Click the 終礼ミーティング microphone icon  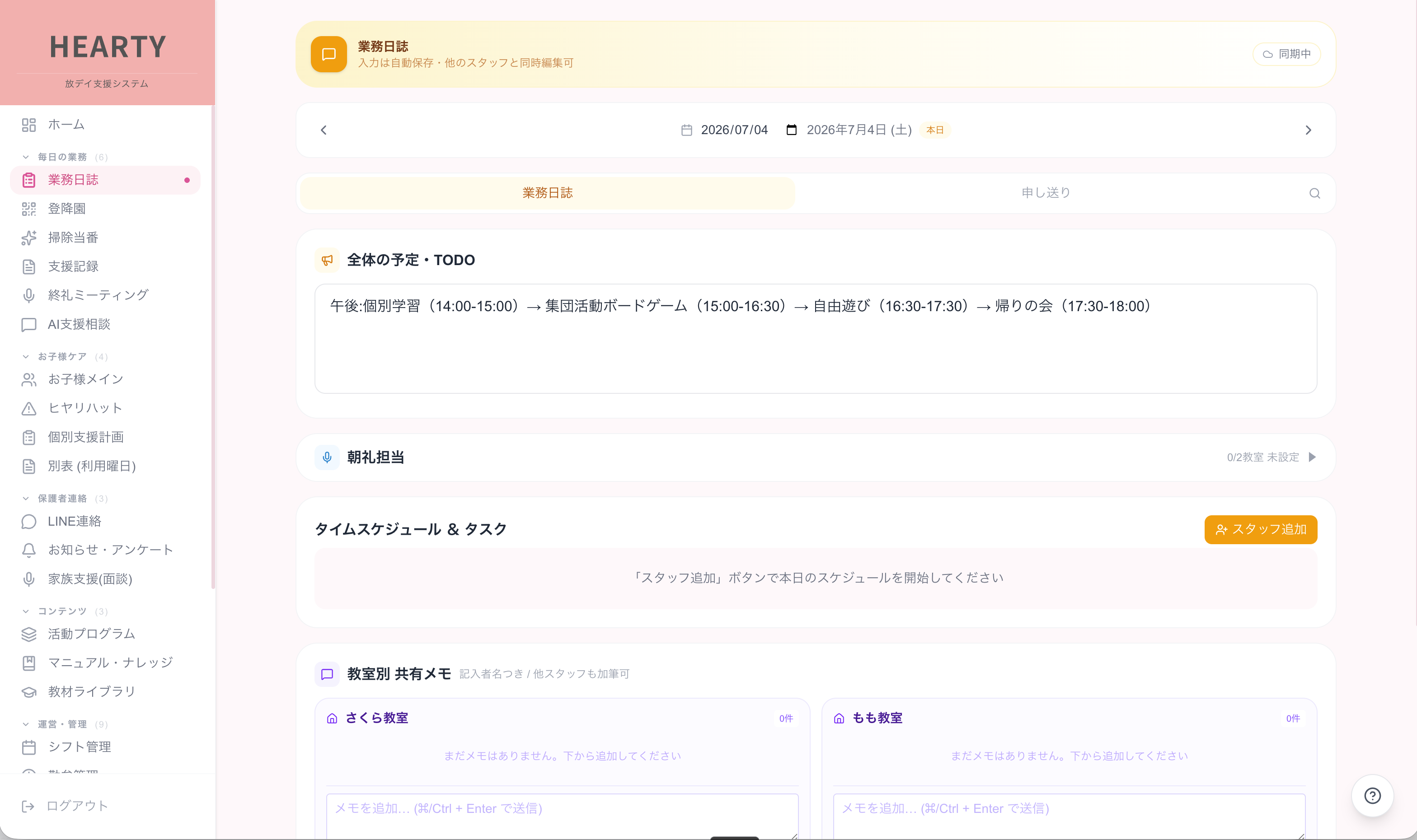click(x=29, y=295)
